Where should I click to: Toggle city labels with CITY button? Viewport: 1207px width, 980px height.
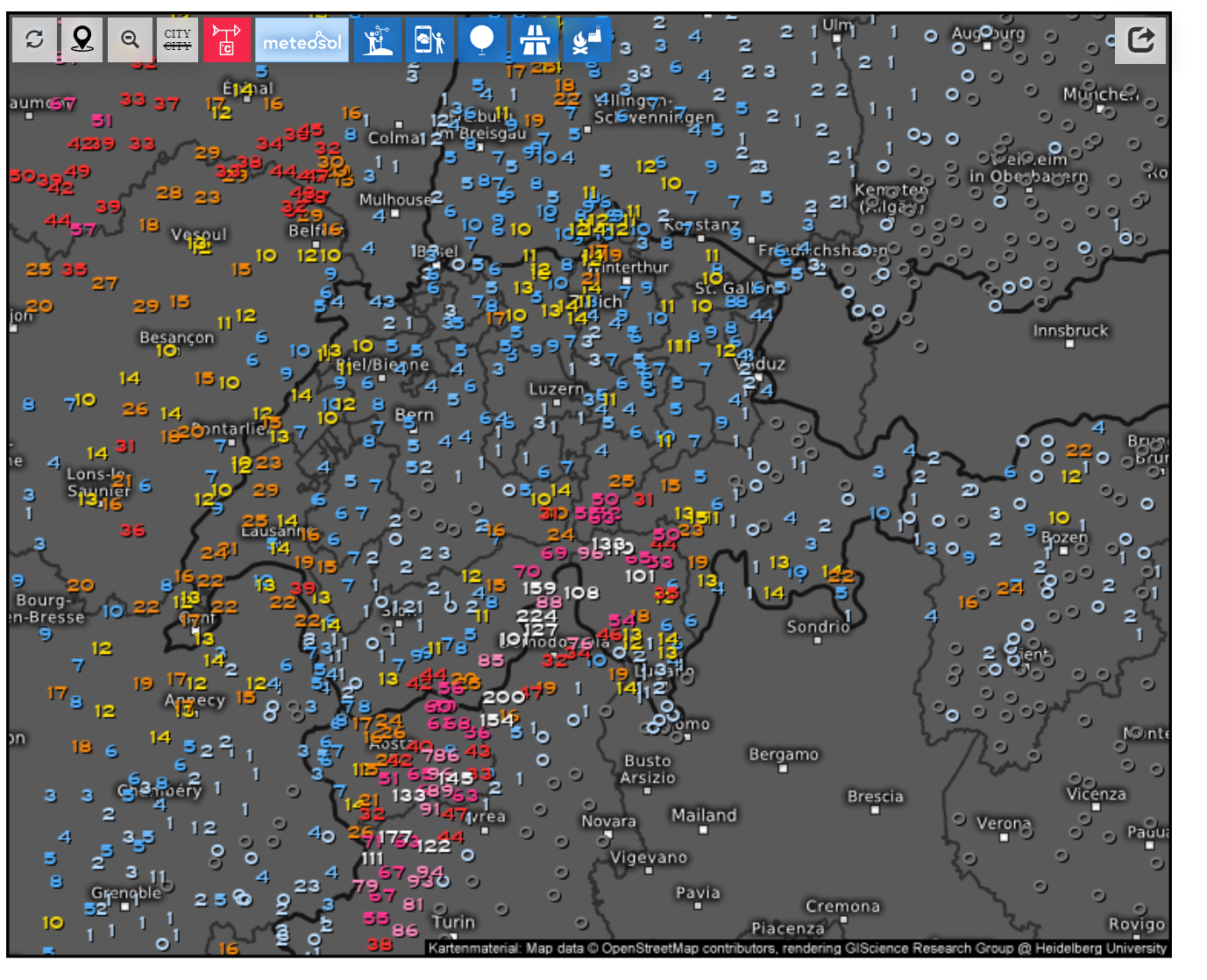(x=178, y=39)
